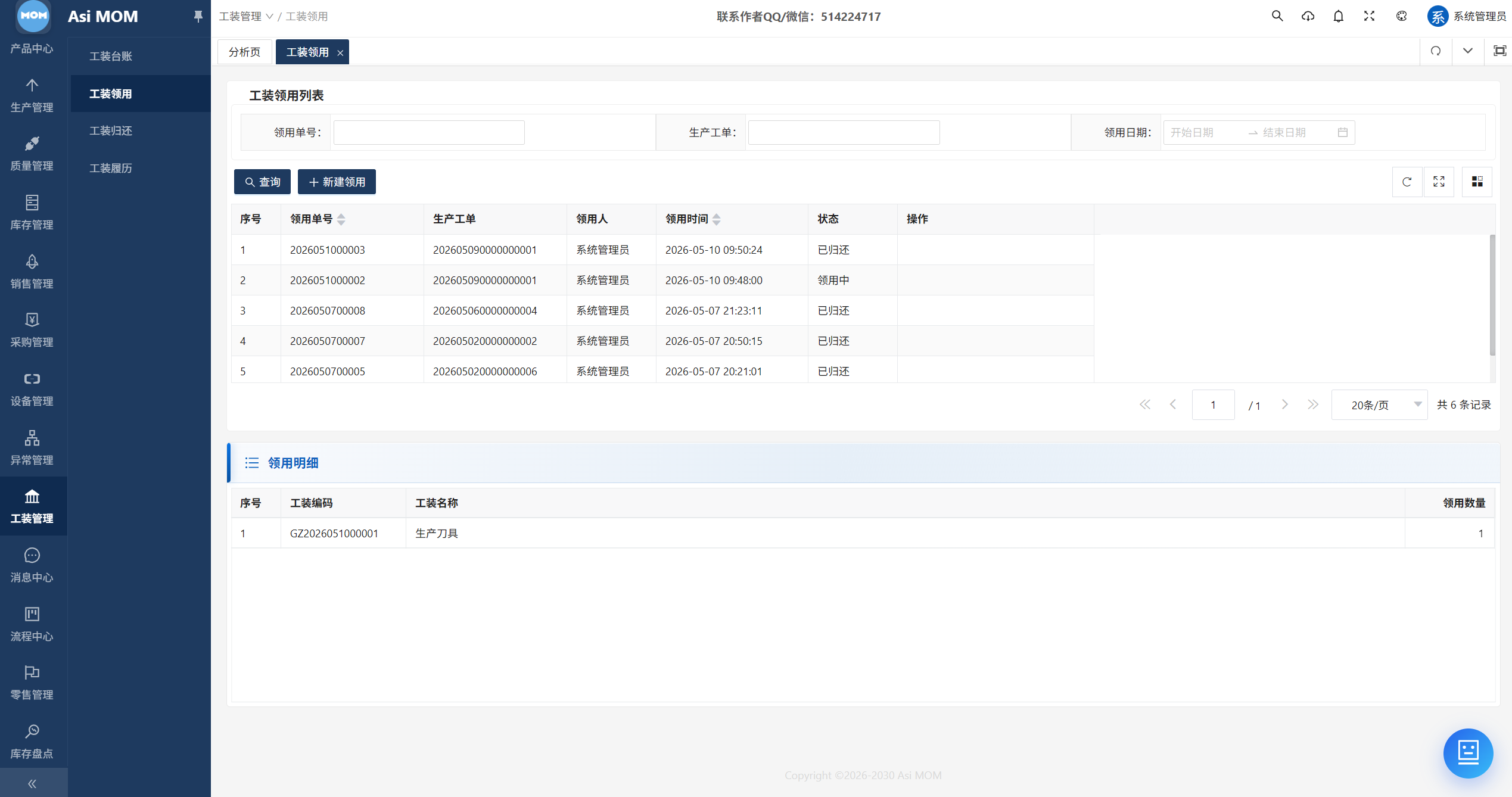Open 设备管理 module in sidebar
Screen dimensions: 1512x797
click(x=32, y=390)
